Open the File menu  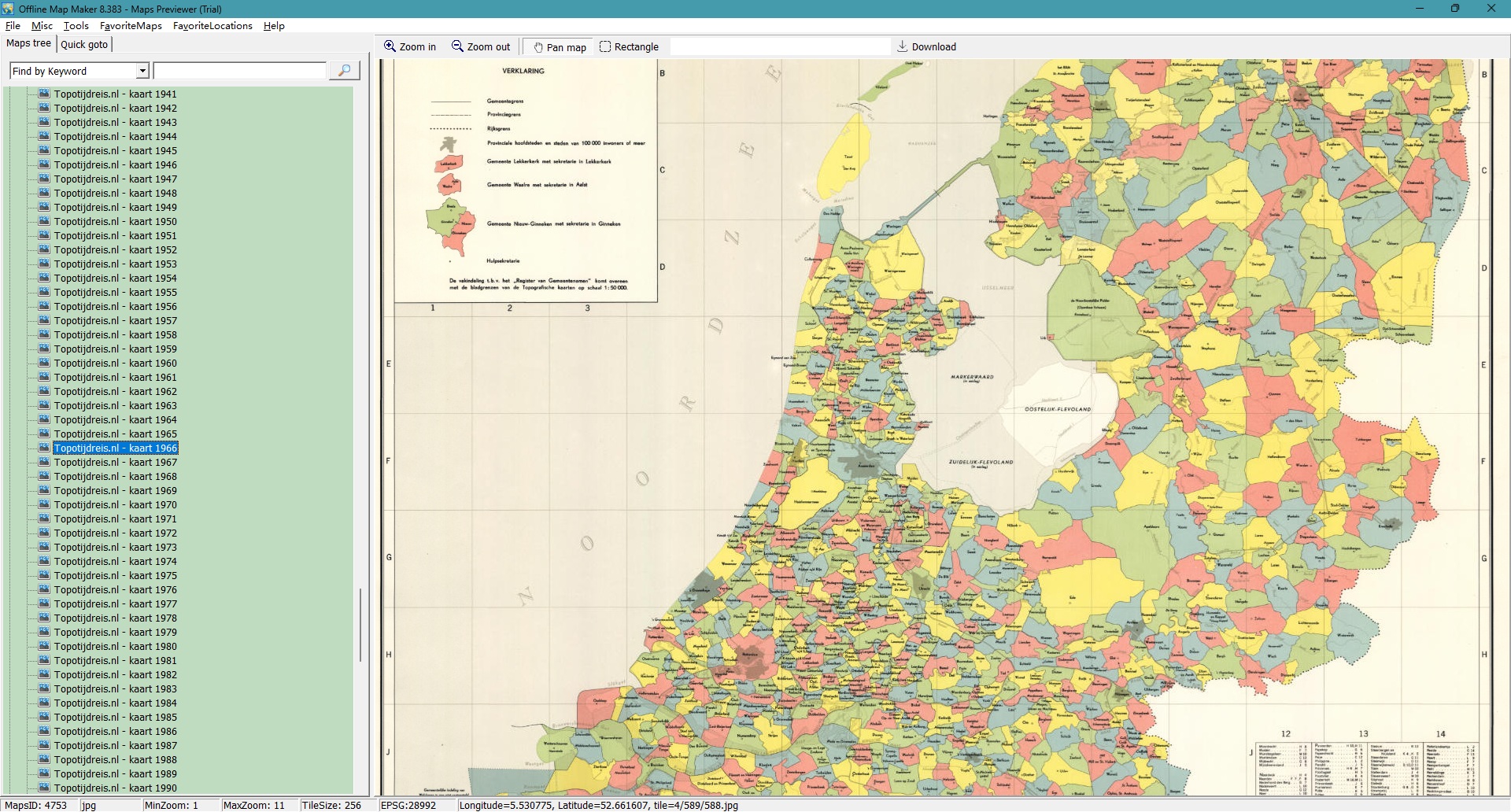13,26
